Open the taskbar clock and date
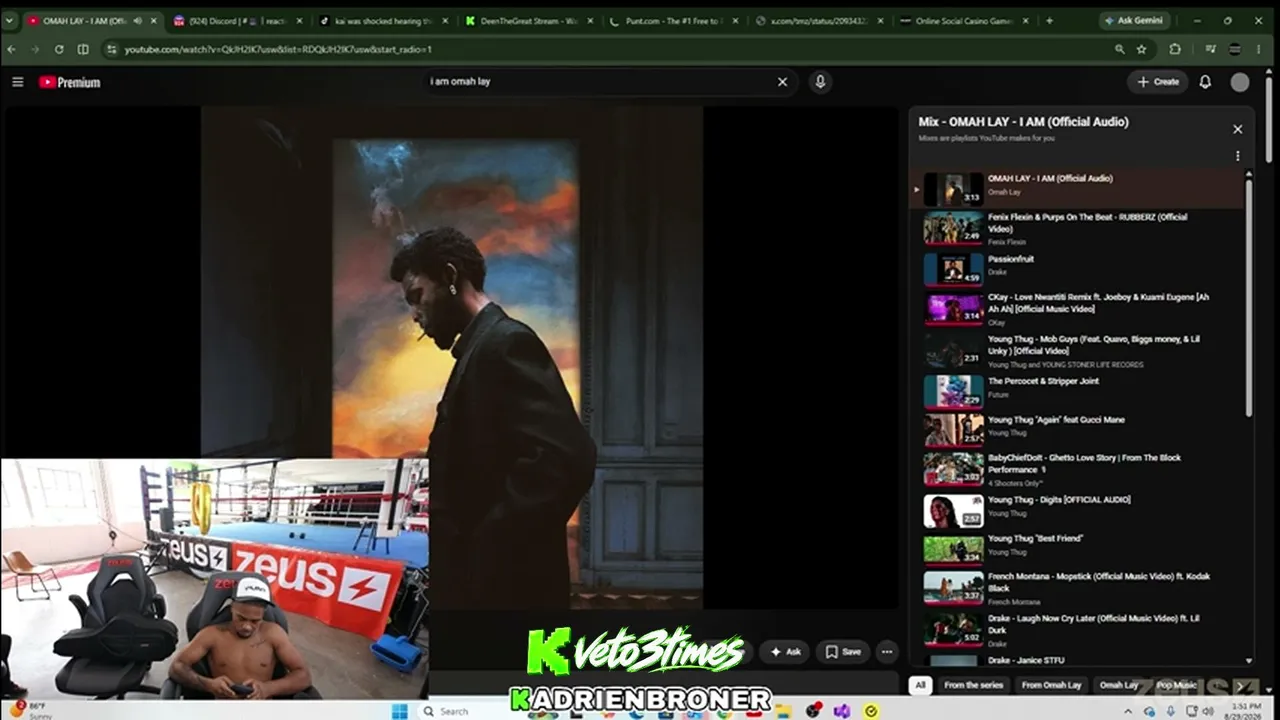Image resolution: width=1280 pixels, height=720 pixels. [x=1246, y=711]
